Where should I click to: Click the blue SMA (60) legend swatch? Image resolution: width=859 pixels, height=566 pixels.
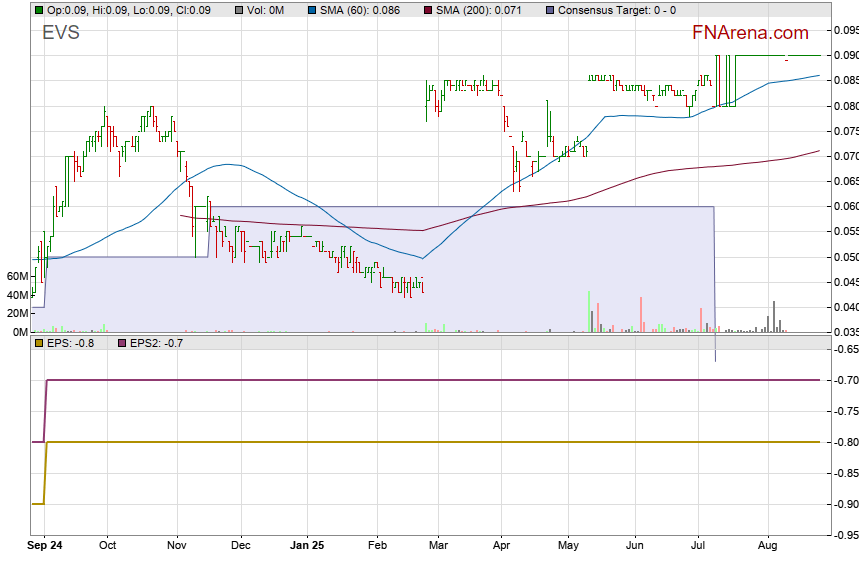pos(312,10)
